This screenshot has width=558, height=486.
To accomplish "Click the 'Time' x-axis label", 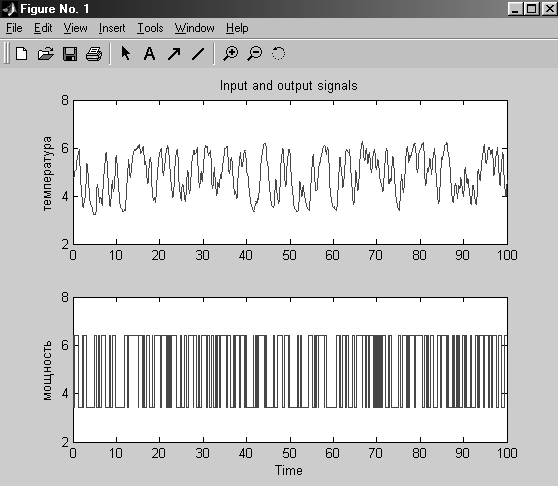I will (x=289, y=470).
